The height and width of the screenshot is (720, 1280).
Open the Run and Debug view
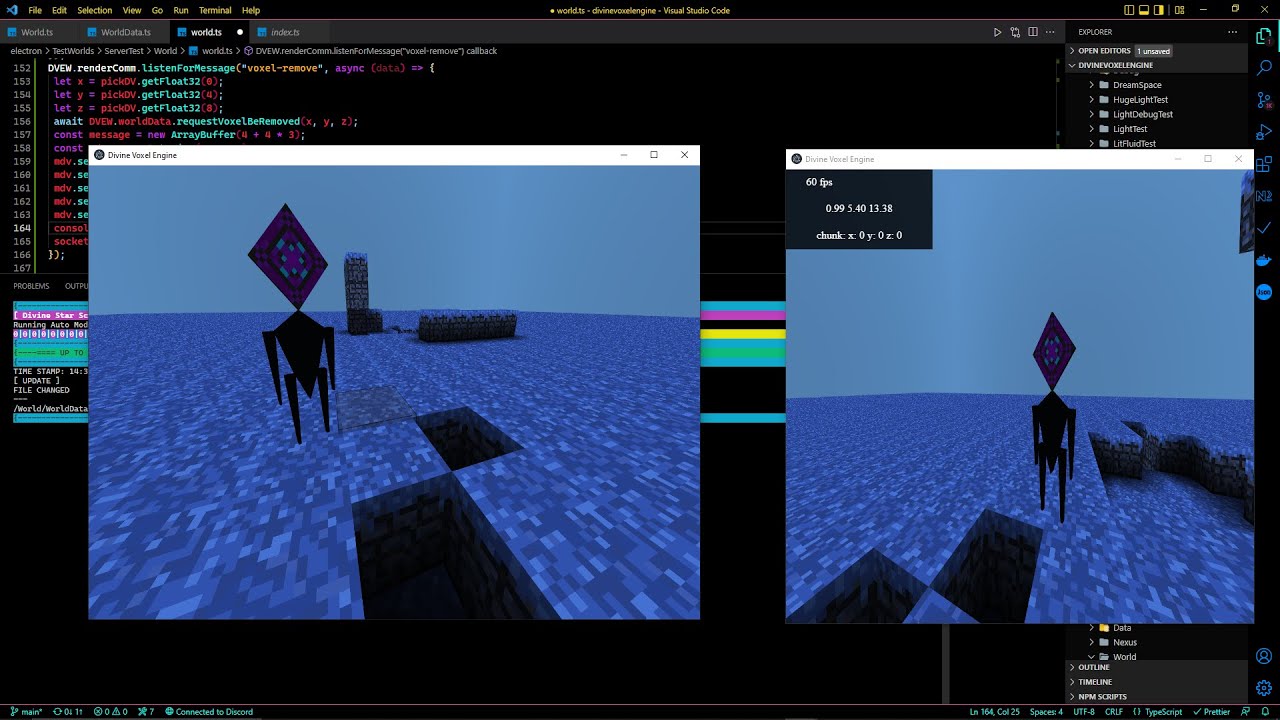tap(1263, 132)
